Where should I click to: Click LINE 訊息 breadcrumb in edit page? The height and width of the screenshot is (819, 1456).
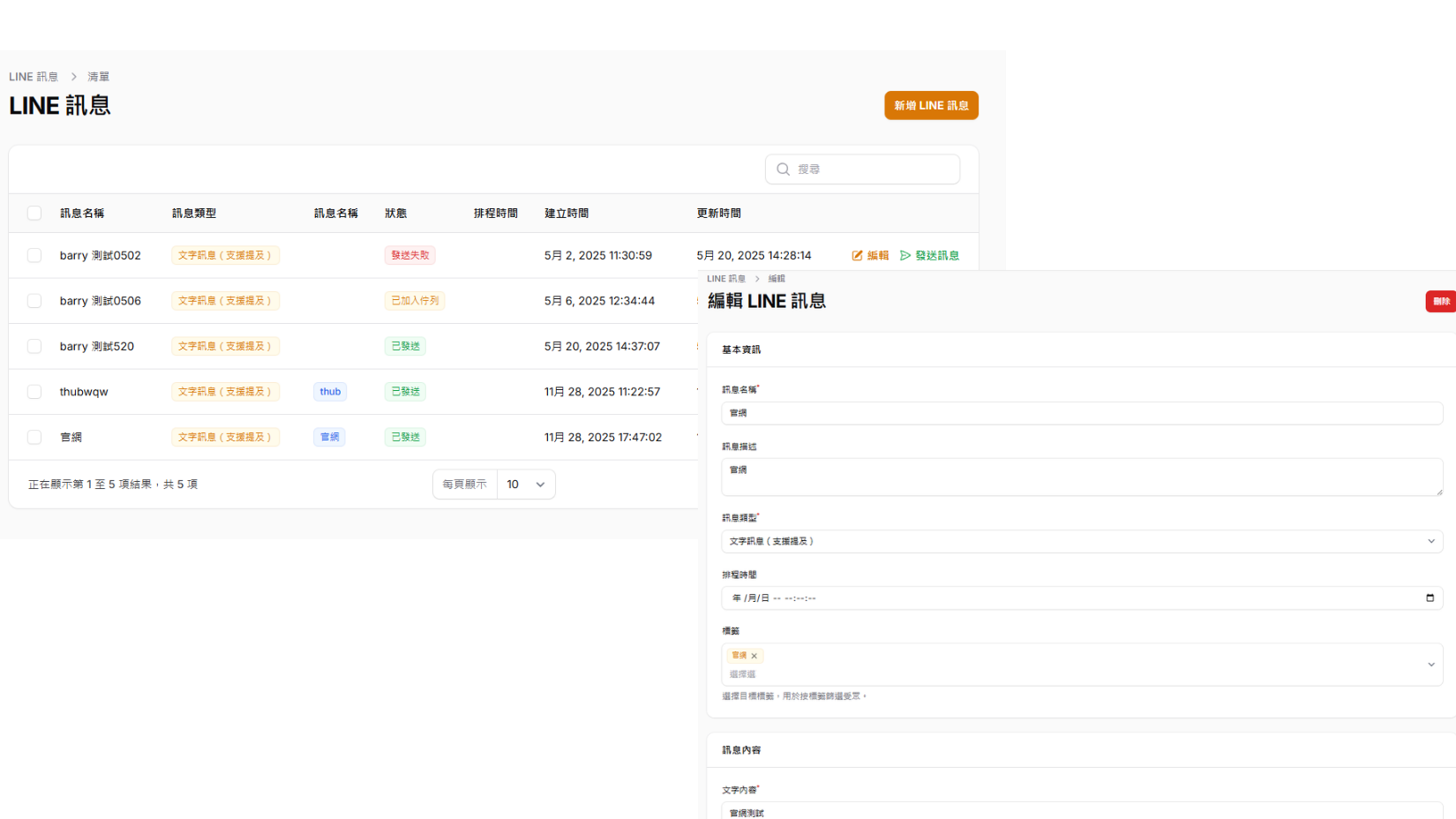pyautogui.click(x=725, y=279)
